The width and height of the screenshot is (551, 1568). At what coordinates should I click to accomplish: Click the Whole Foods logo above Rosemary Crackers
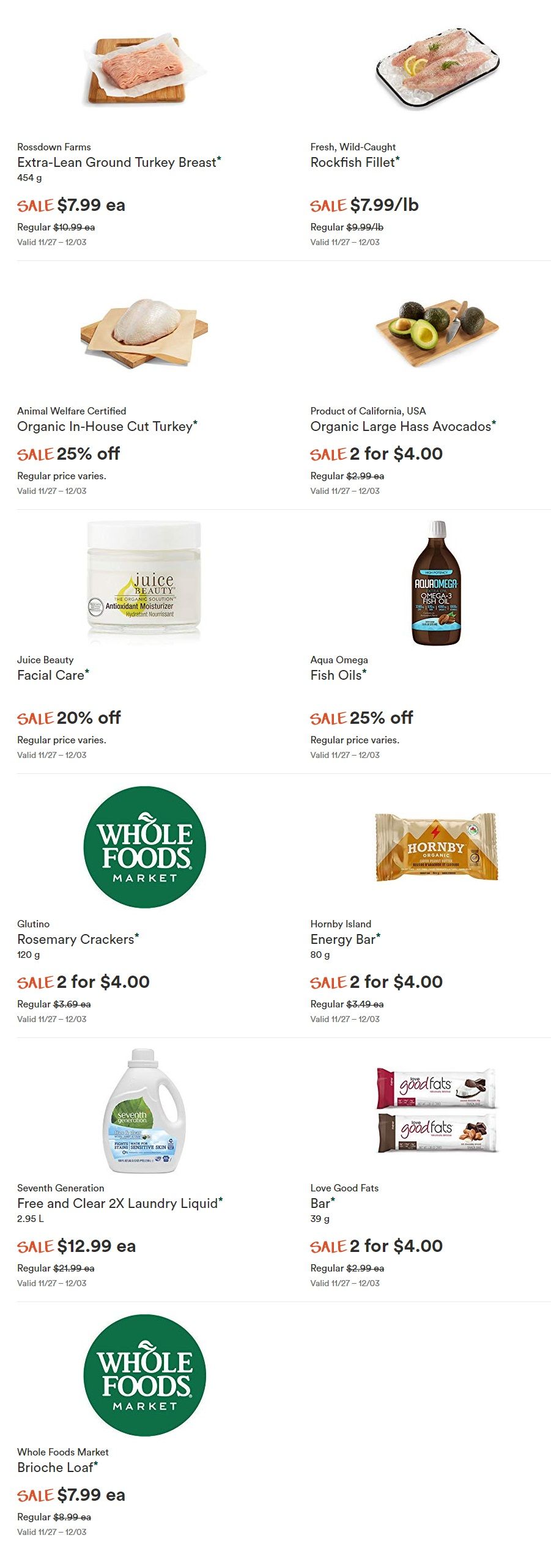[x=144, y=847]
